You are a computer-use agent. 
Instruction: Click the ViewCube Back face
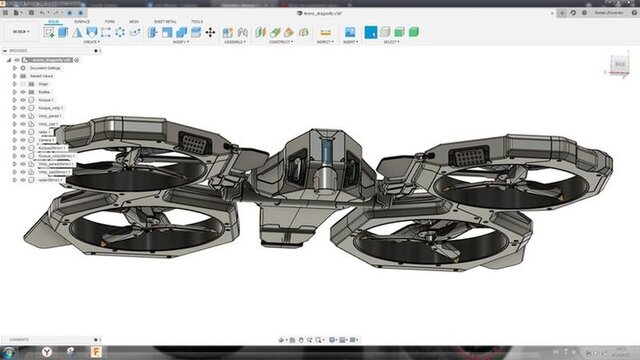coord(620,64)
